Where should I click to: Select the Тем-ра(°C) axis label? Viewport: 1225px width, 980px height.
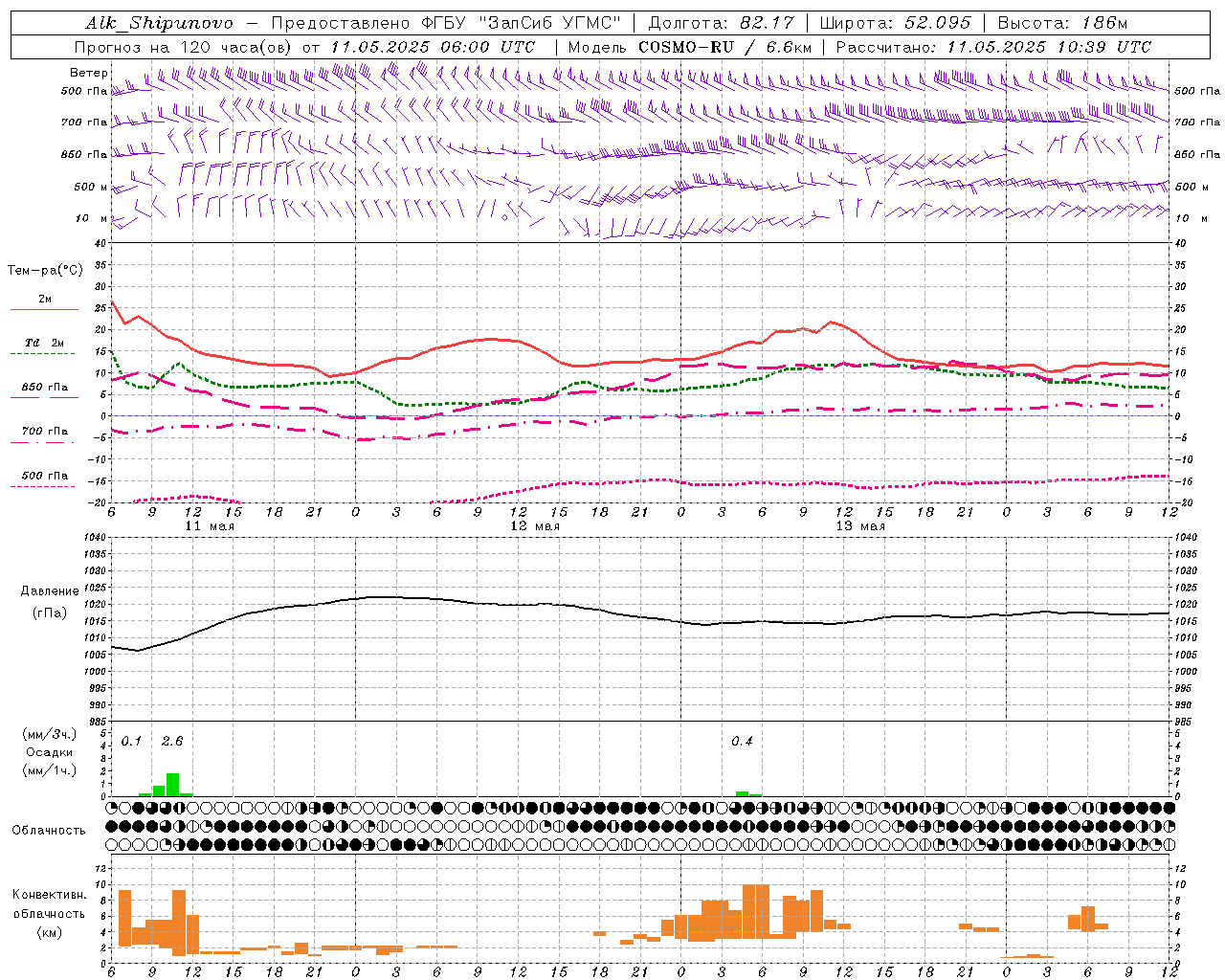(45, 270)
